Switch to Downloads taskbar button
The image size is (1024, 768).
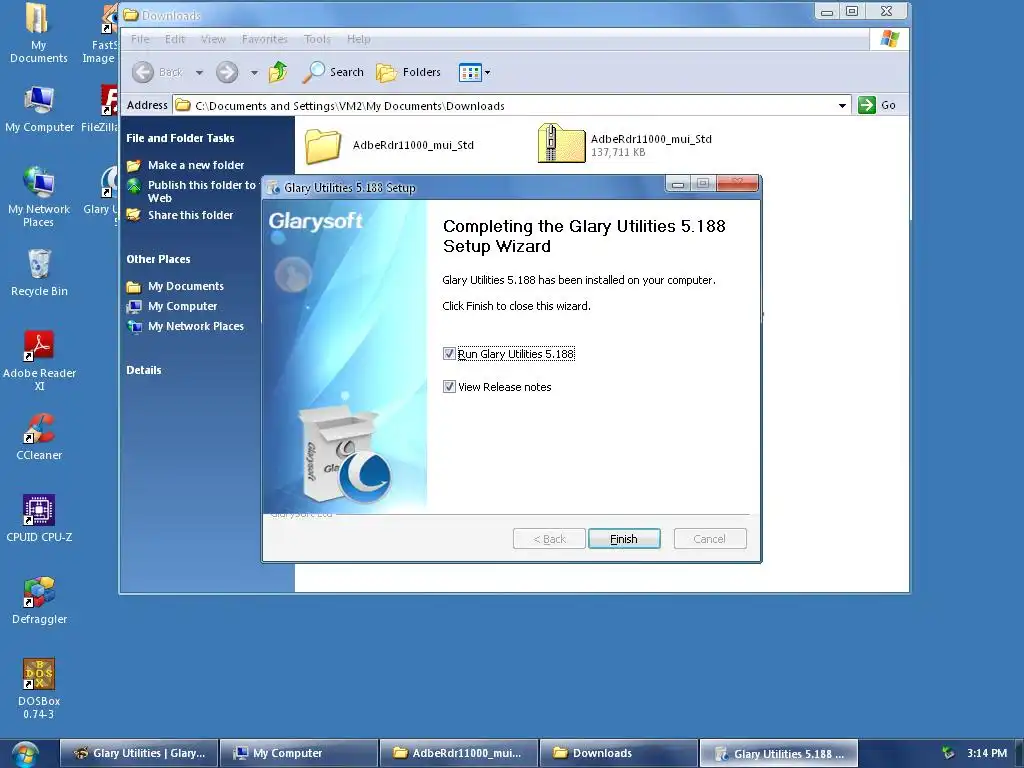point(618,753)
